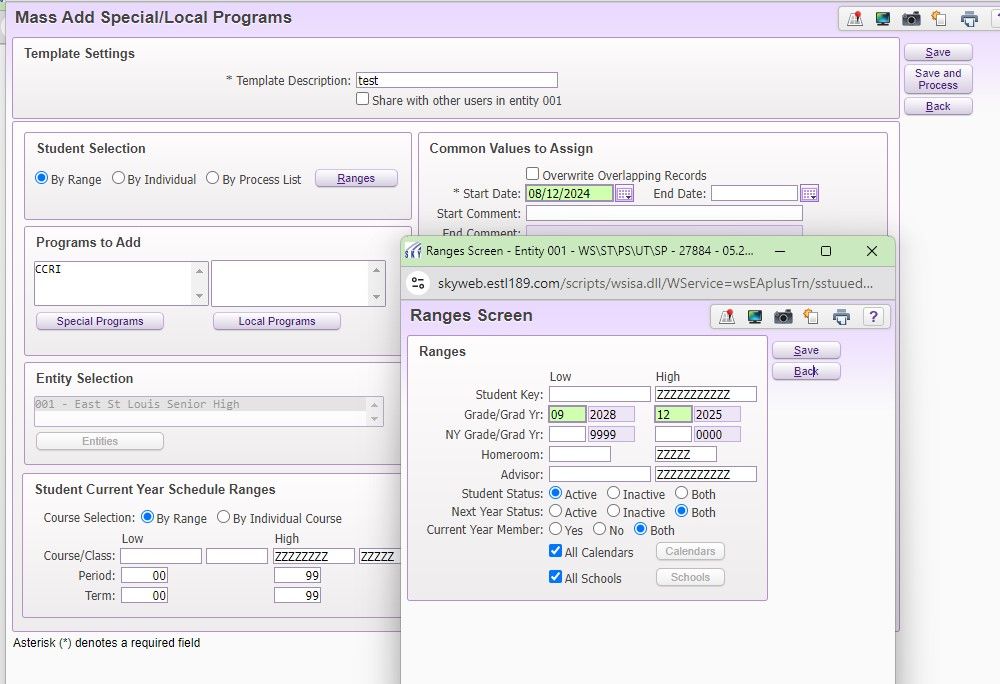Click down arrow of Entity Selection list

[376, 419]
